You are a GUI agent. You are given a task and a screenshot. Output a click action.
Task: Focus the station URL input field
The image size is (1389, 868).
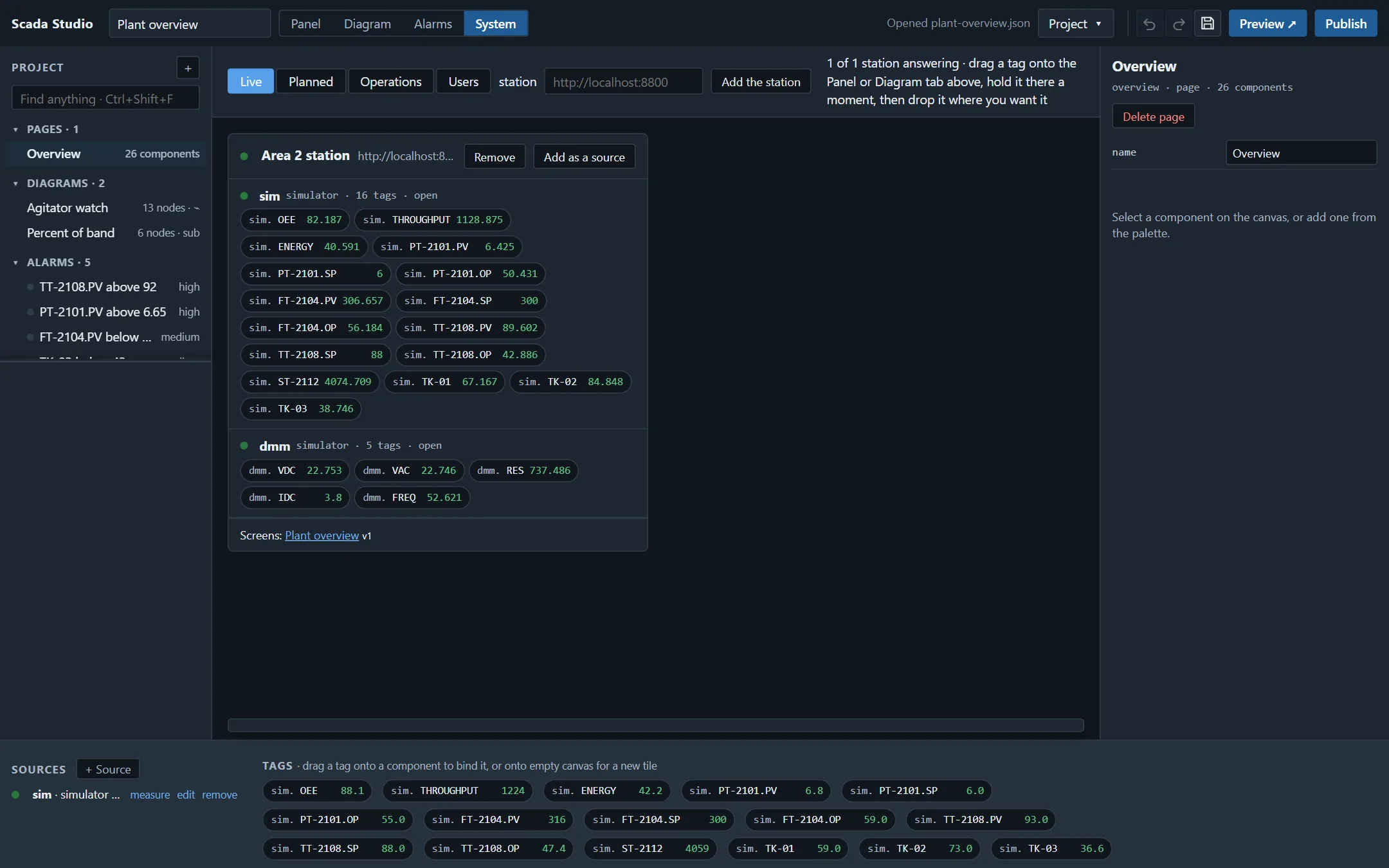623,82
